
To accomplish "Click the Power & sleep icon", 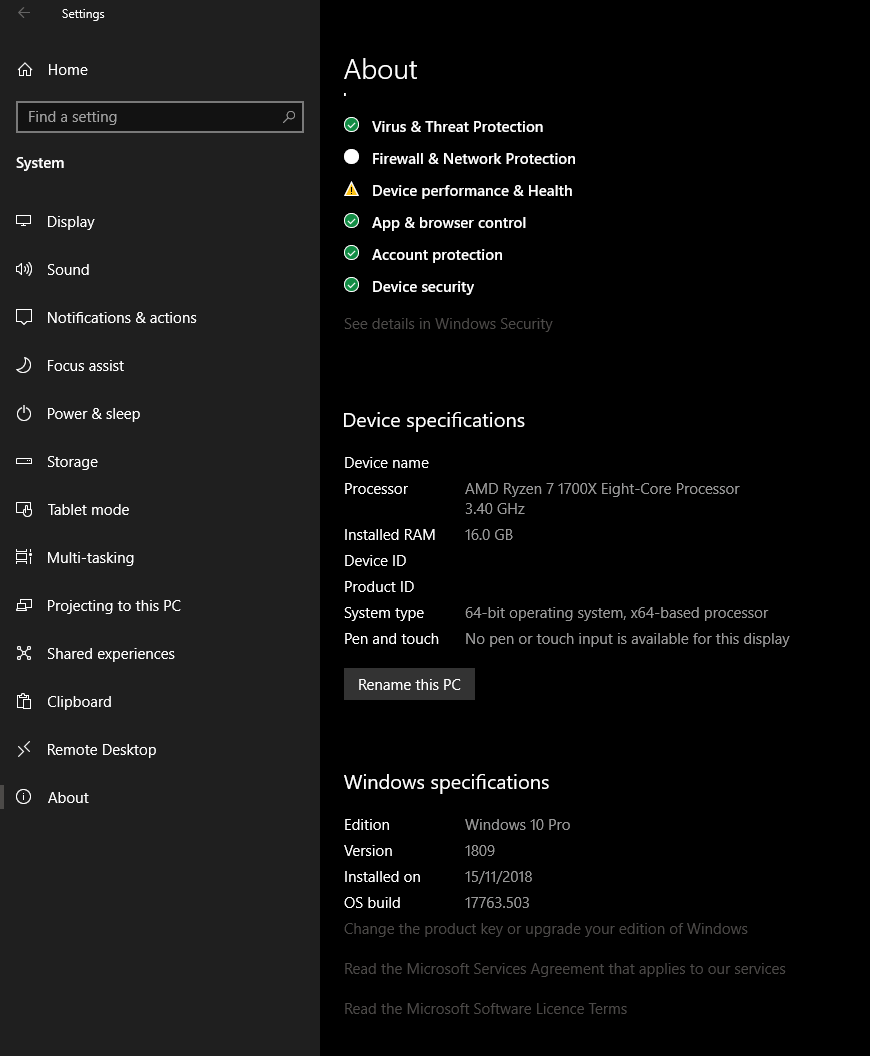I will 24,413.
